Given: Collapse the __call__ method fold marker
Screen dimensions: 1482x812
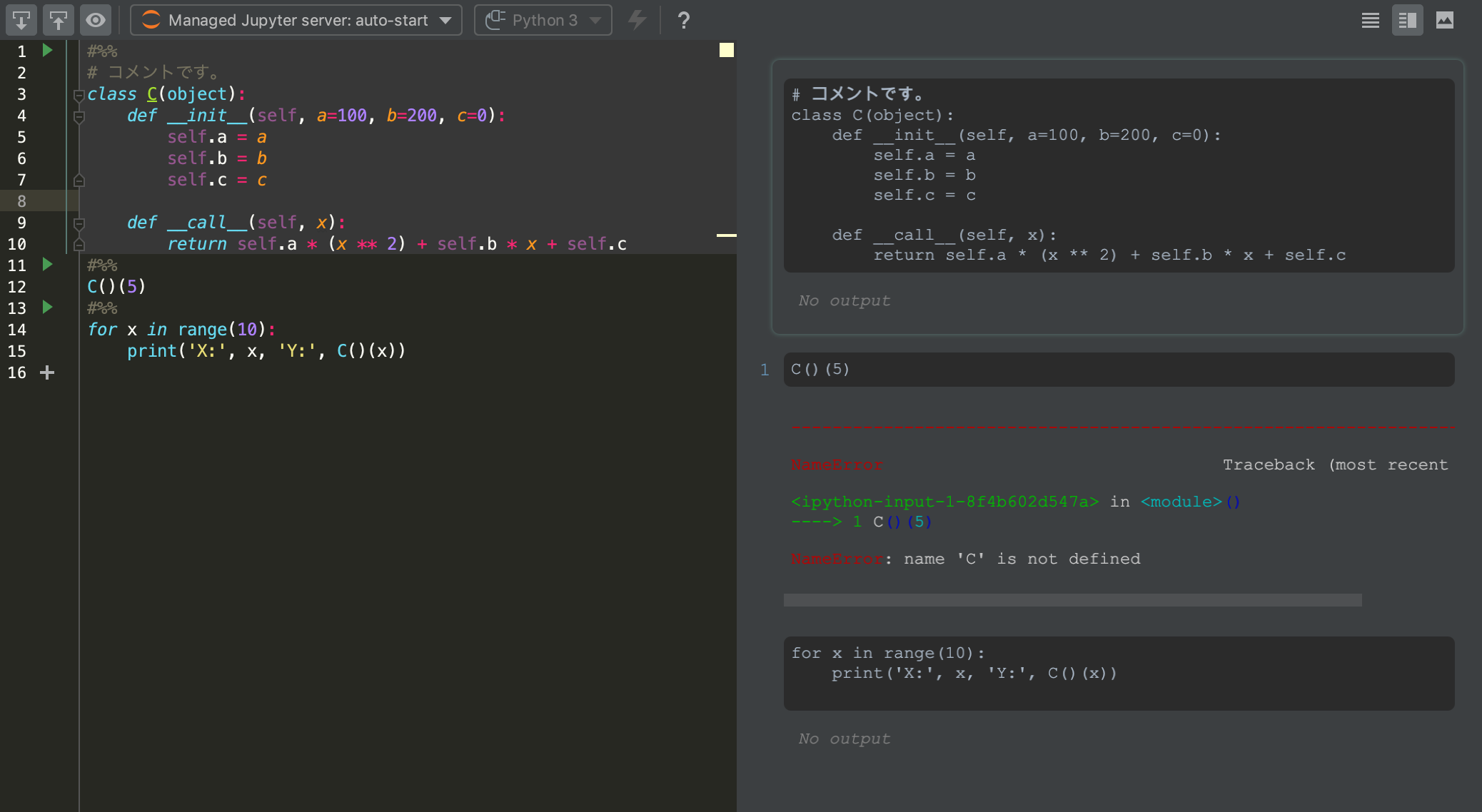Looking at the screenshot, I should pyautogui.click(x=79, y=223).
